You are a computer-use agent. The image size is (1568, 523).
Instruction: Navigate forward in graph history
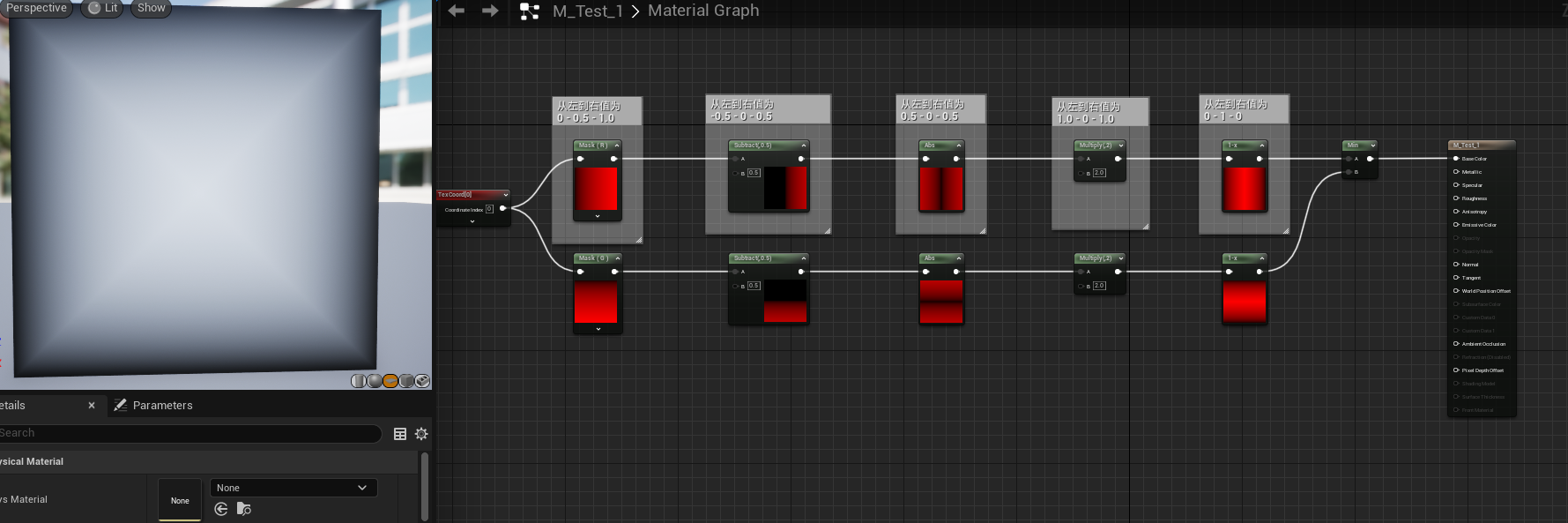tap(490, 11)
